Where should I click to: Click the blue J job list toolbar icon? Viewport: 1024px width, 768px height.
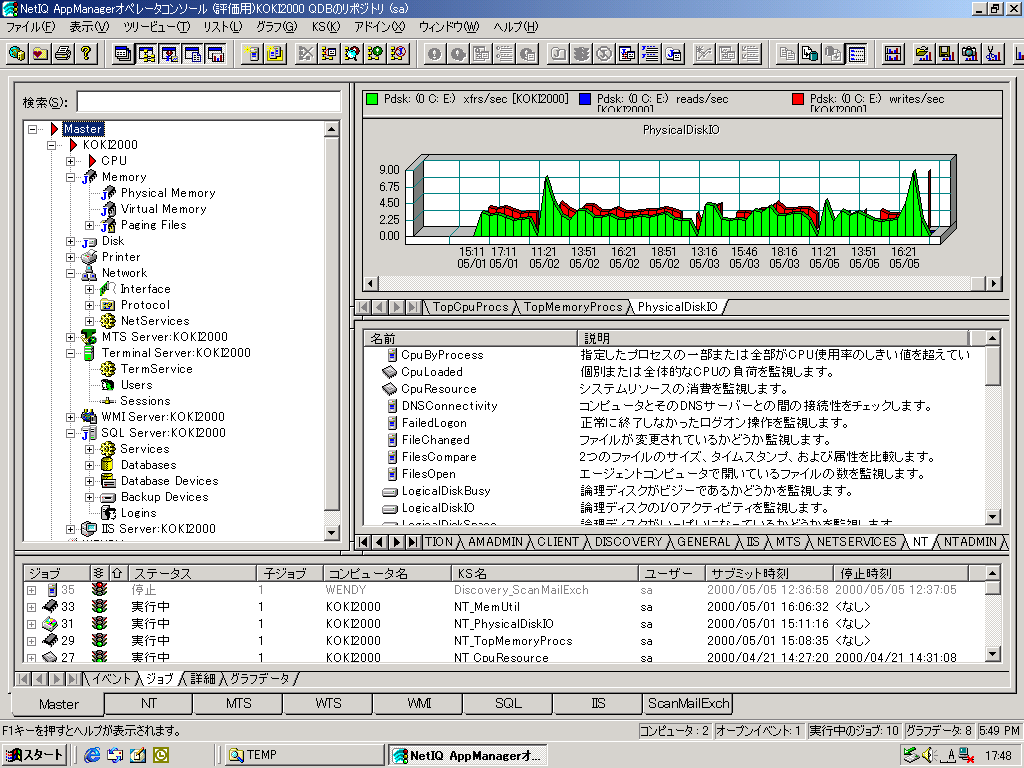(650, 53)
